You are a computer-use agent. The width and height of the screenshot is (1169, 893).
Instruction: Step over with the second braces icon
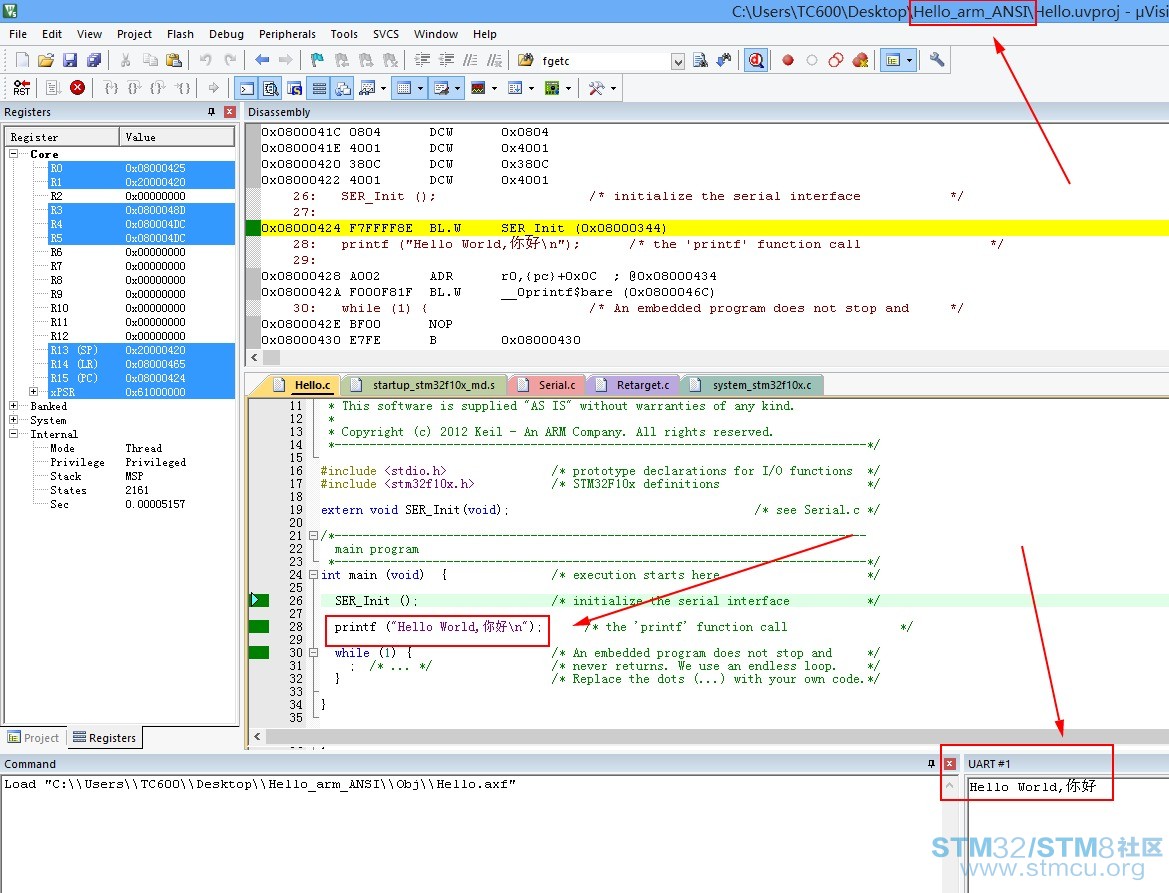click(x=134, y=88)
